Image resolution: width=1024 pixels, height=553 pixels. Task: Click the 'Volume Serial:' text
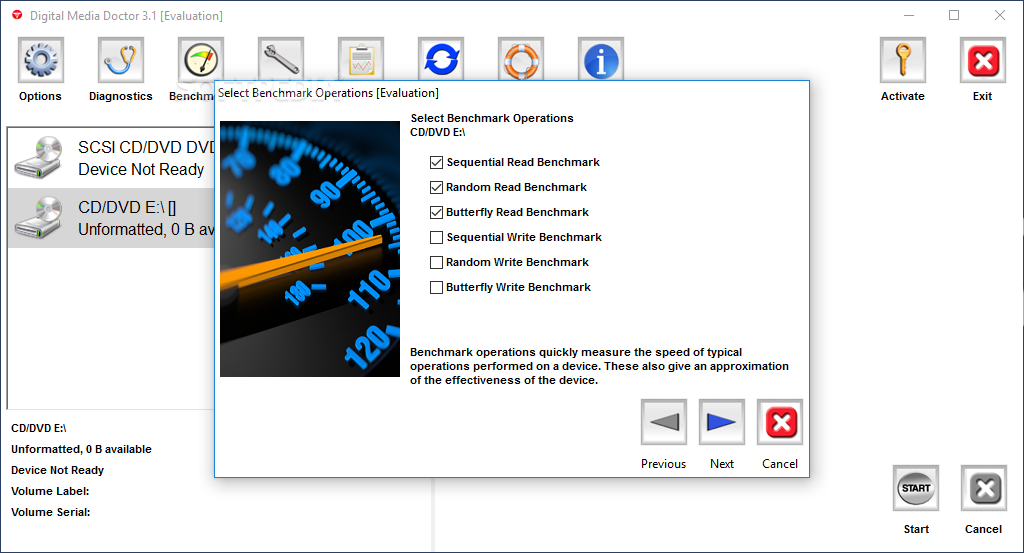coord(51,512)
